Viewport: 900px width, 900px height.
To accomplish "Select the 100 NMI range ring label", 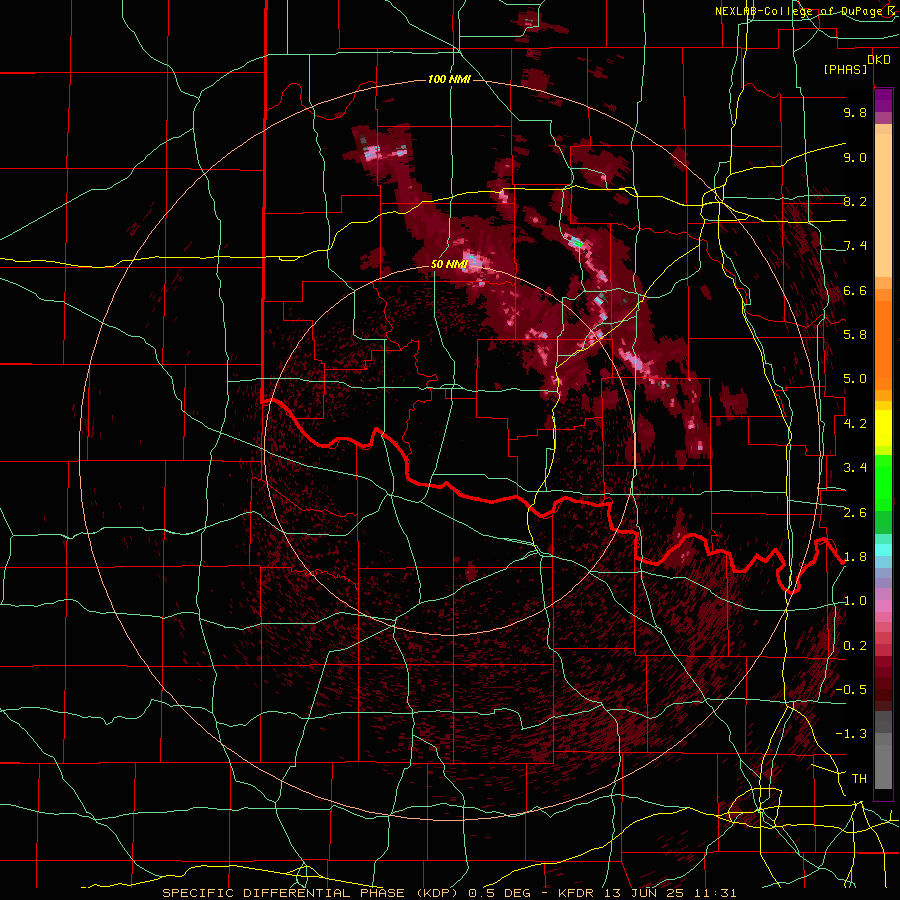I will (449, 79).
